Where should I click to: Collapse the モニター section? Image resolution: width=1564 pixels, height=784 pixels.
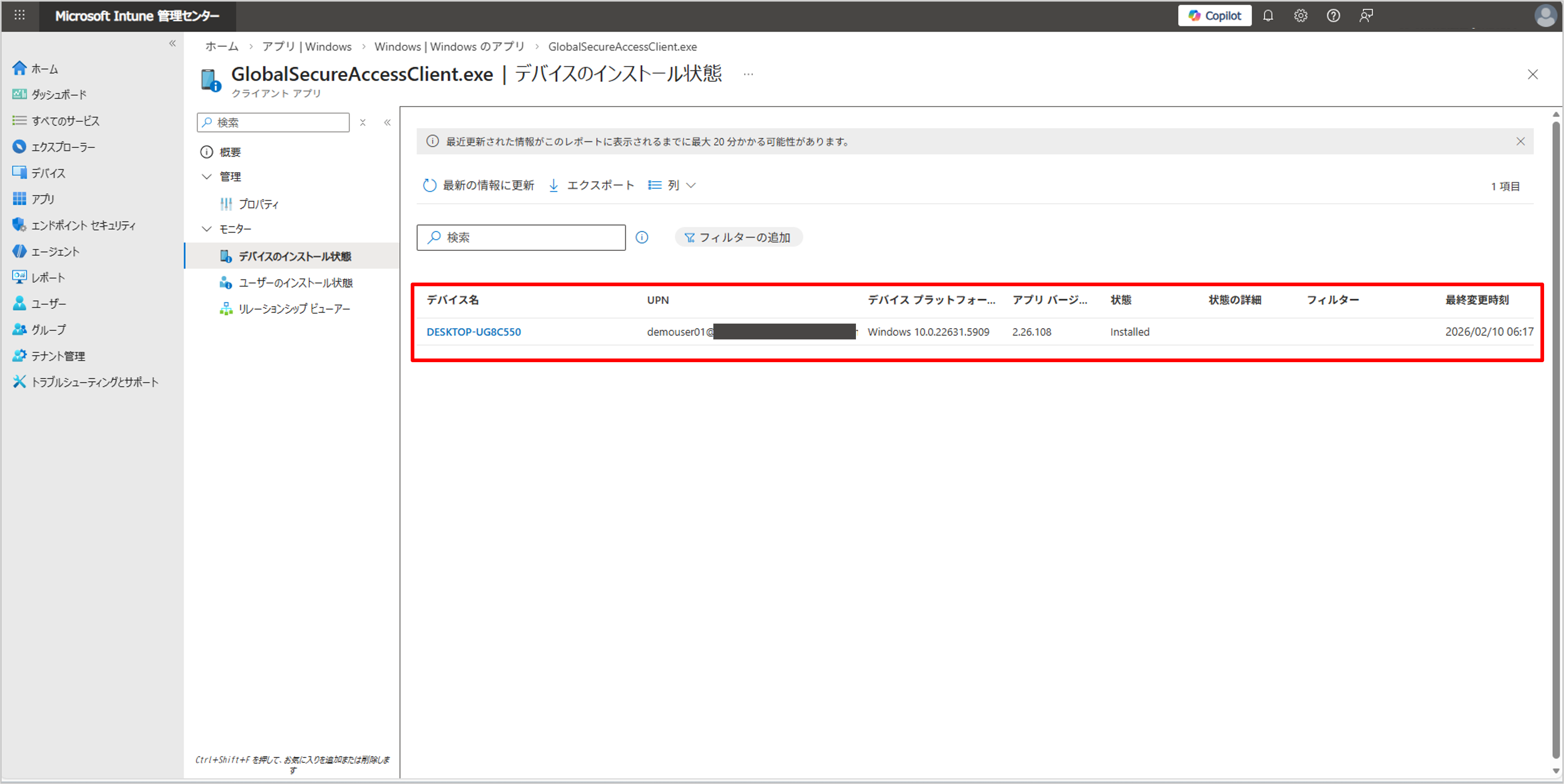(x=206, y=229)
